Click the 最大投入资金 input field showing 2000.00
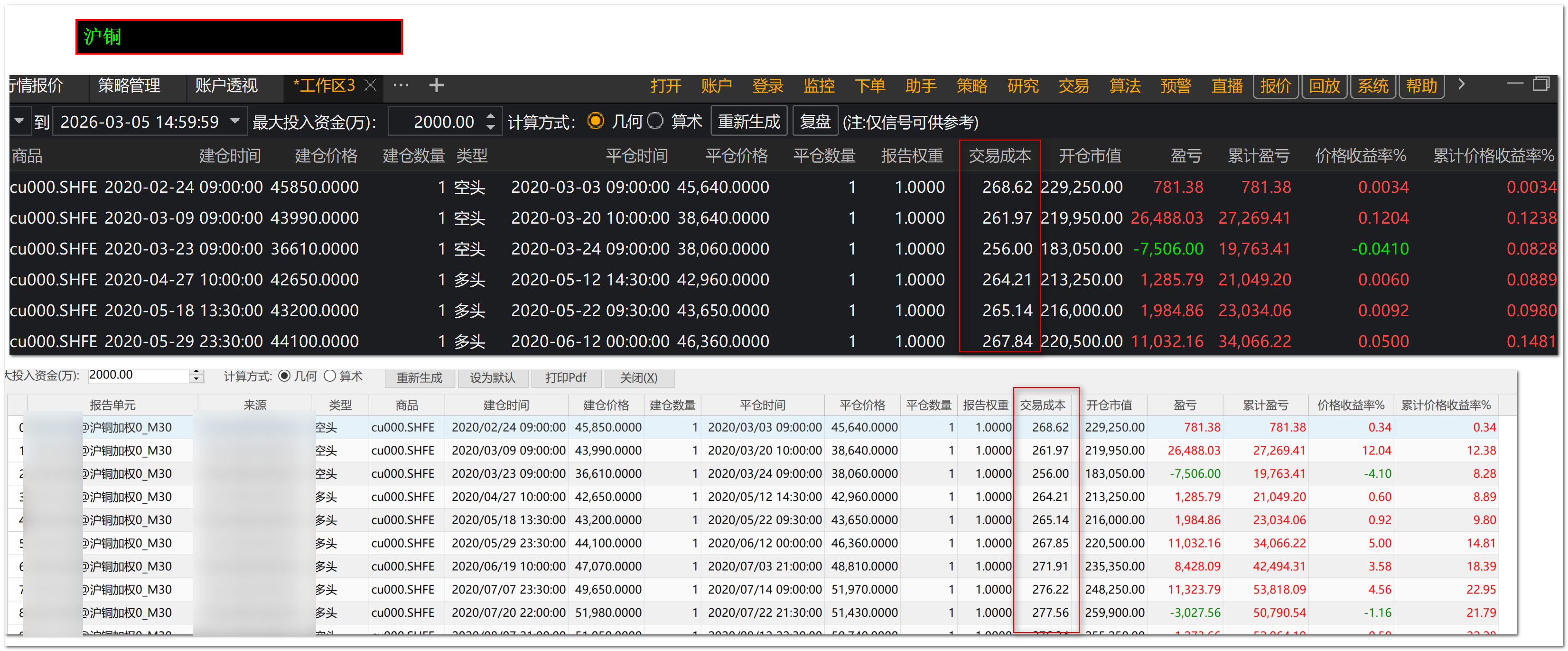Screen dimensions: 1568x651 click(443, 122)
